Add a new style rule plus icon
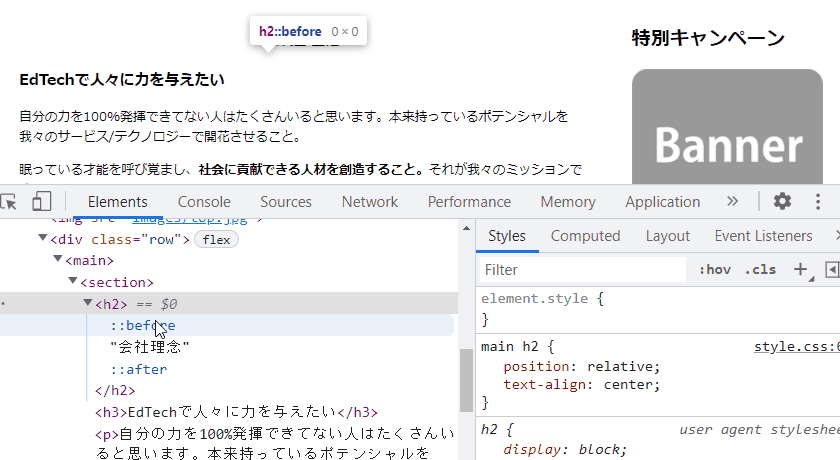Image resolution: width=840 pixels, height=460 pixels. pyautogui.click(x=800, y=269)
